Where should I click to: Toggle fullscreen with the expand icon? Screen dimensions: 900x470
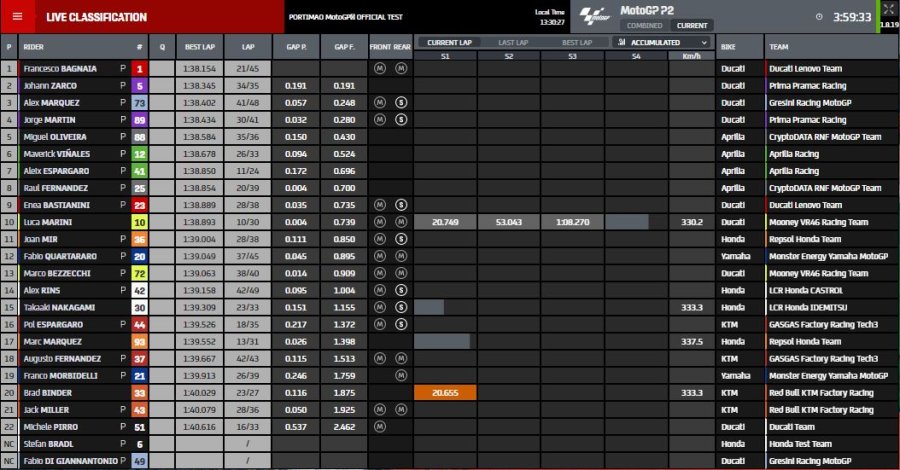pyautogui.click(x=889, y=9)
